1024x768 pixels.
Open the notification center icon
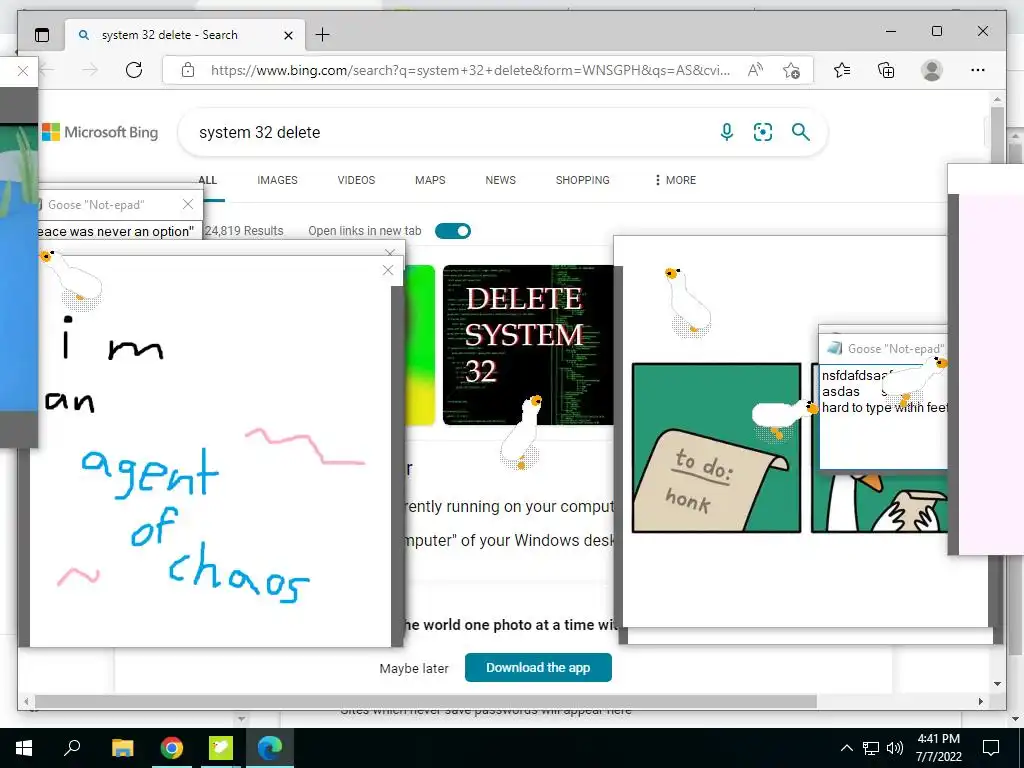991,748
